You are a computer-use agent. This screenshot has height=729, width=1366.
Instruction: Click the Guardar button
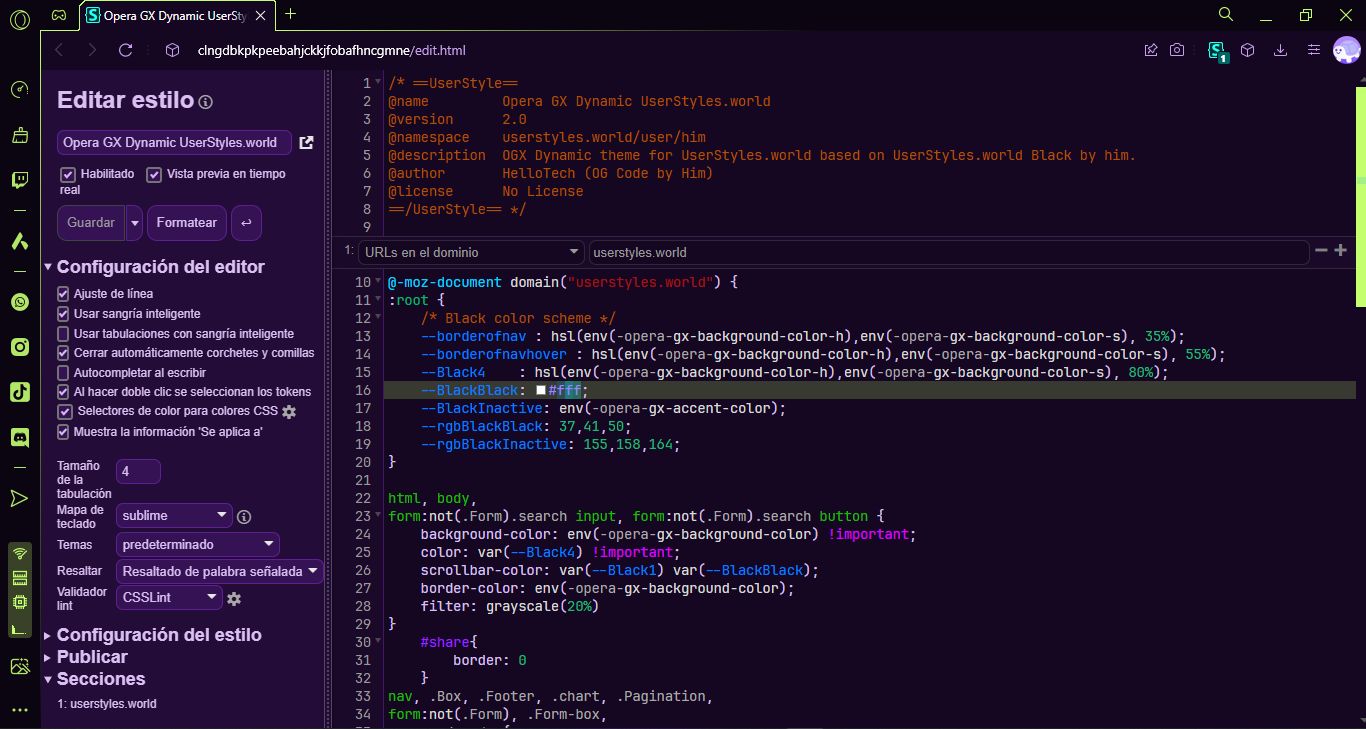click(91, 223)
